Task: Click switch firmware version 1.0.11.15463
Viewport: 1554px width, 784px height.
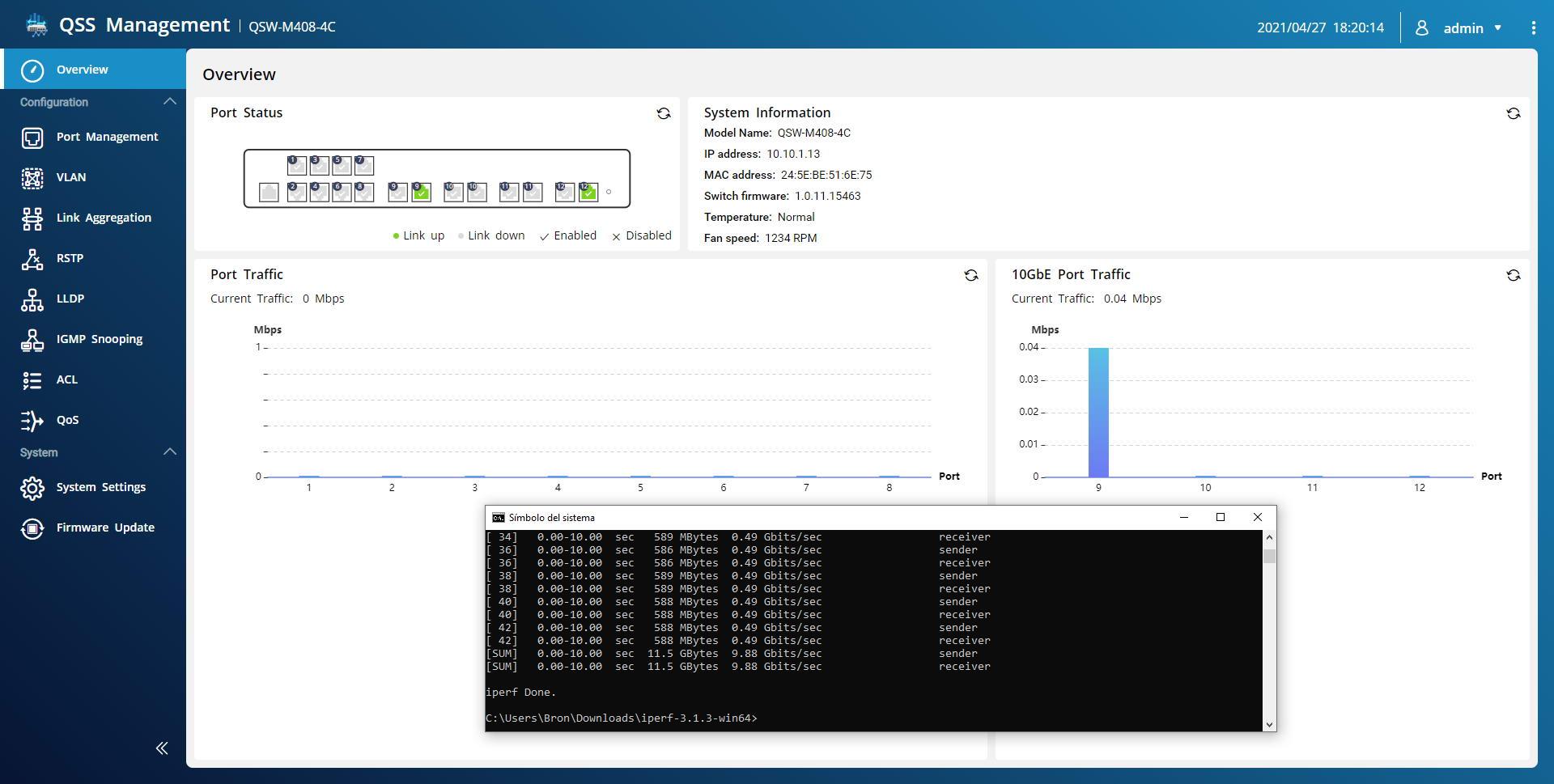Action: pyautogui.click(x=827, y=196)
